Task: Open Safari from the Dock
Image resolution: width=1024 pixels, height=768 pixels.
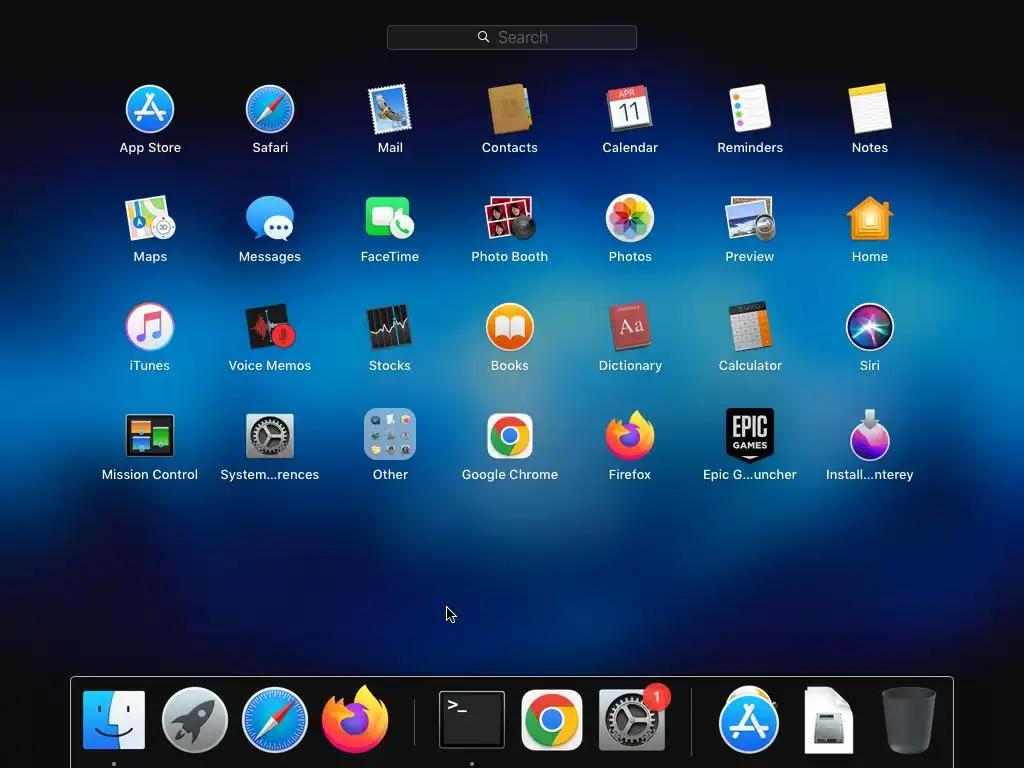Action: click(275, 720)
